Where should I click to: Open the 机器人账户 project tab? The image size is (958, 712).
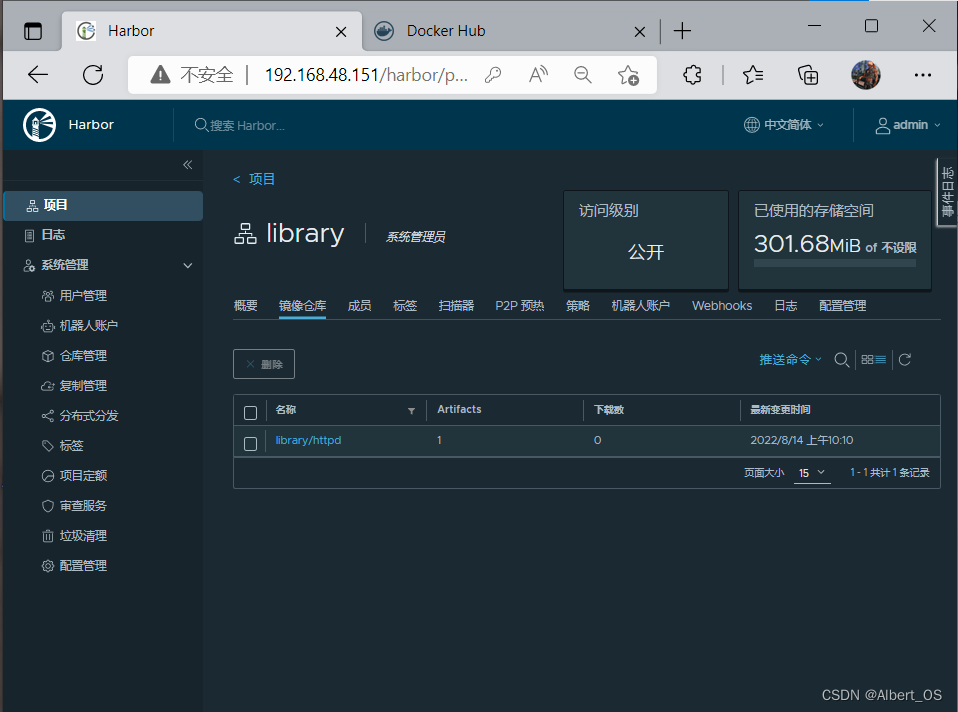pos(641,306)
